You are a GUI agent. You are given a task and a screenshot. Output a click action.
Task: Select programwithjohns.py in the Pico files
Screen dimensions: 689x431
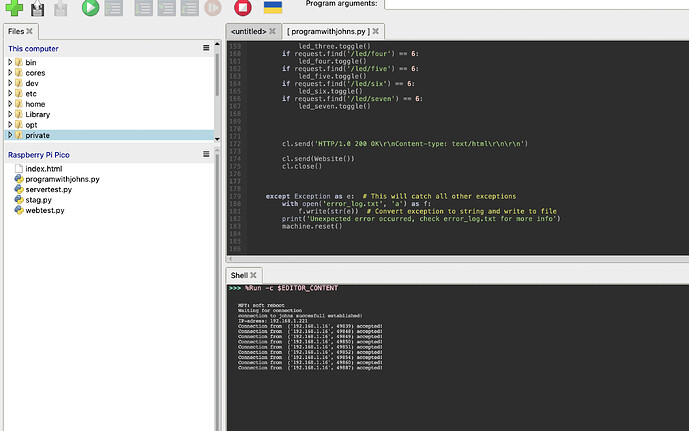62,179
